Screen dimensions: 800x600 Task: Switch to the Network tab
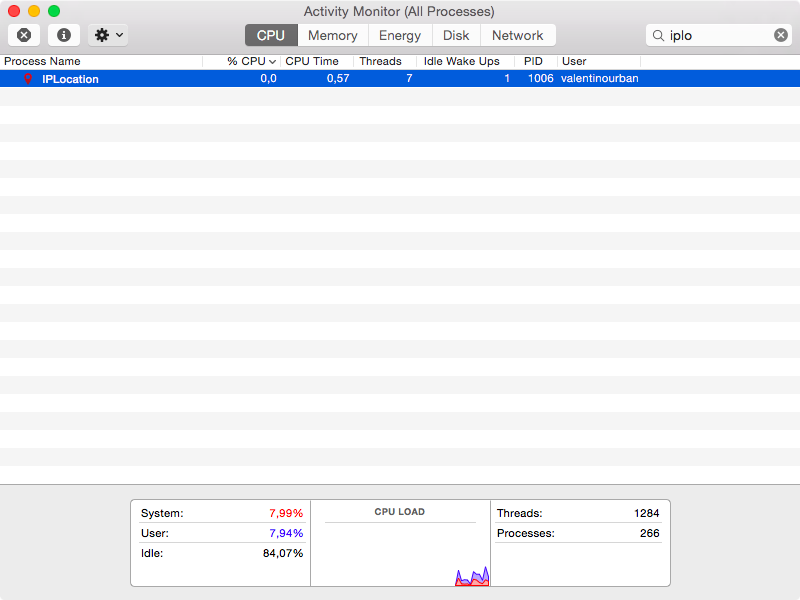518,35
